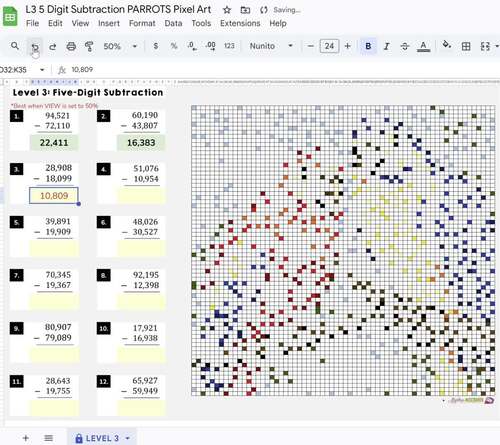Open the Help menu
Screen dimensions: 500x445
click(278, 23)
